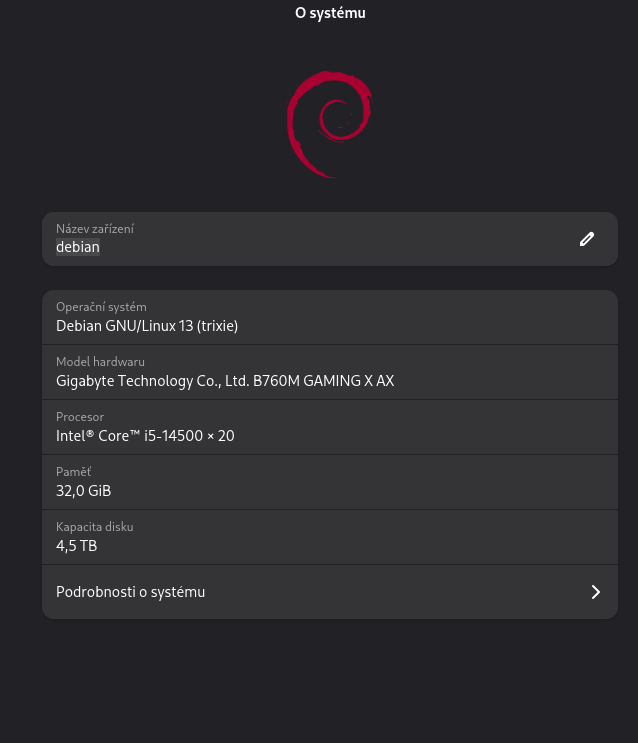The height and width of the screenshot is (743, 638).
Task: Click the chevron arrow beside Podrobnosti o systému
Action: 595,592
